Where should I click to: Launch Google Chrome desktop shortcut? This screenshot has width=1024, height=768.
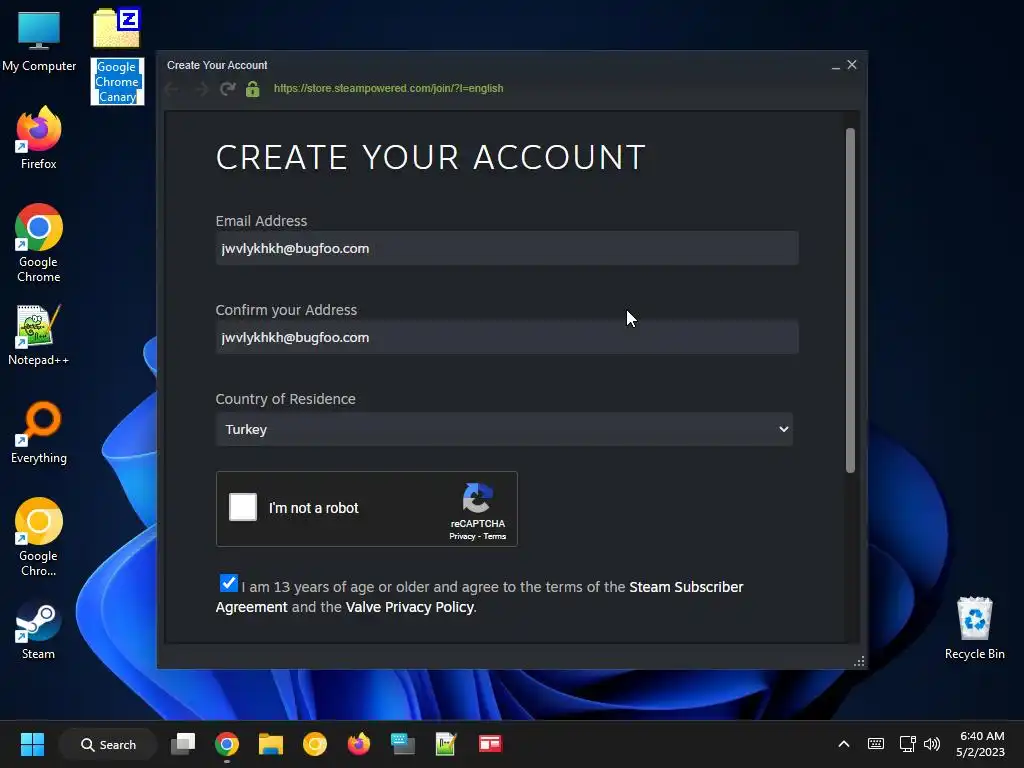click(x=39, y=243)
